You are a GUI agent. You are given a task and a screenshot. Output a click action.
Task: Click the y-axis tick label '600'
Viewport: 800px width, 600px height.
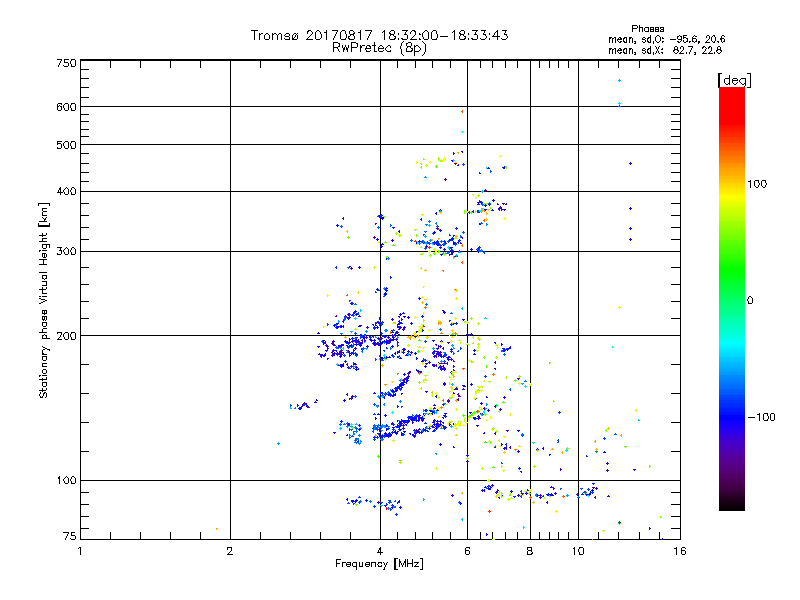[x=66, y=107]
